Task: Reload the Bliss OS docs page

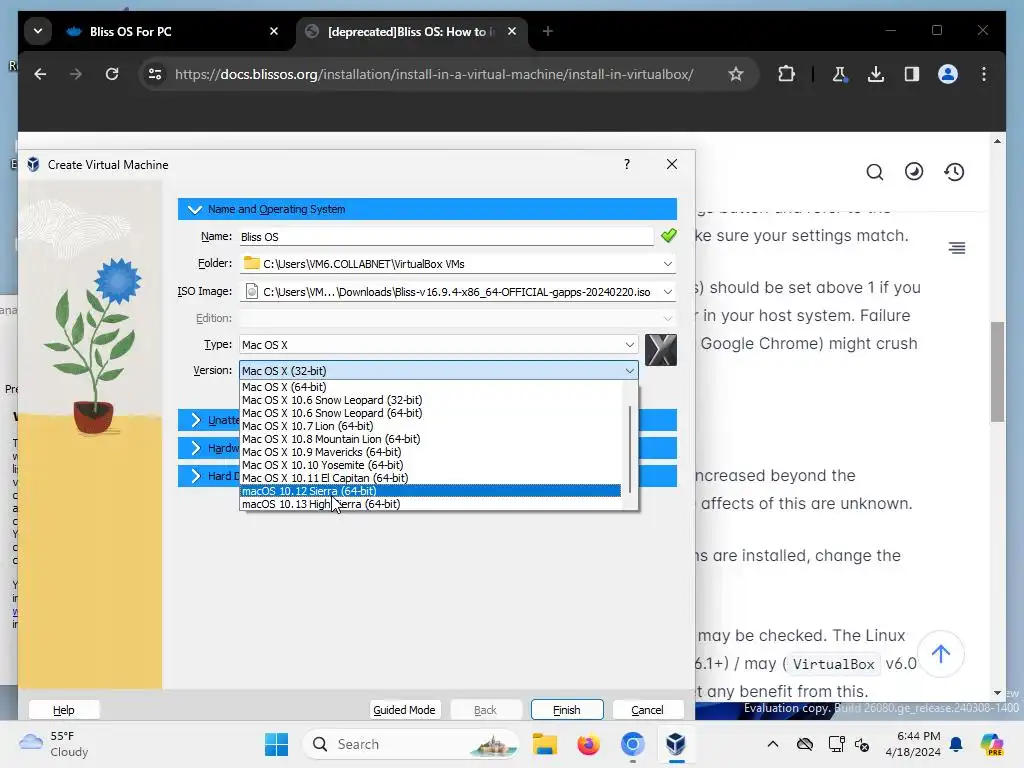Action: pyautogui.click(x=112, y=74)
